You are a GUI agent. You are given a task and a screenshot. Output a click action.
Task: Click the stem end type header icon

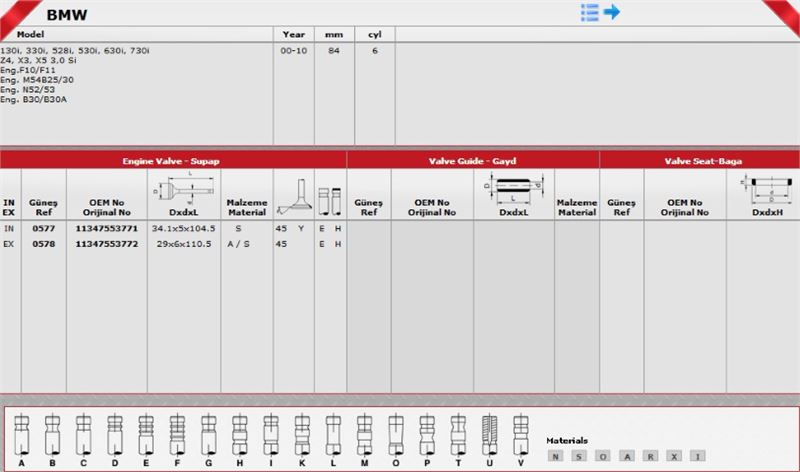tap(330, 201)
